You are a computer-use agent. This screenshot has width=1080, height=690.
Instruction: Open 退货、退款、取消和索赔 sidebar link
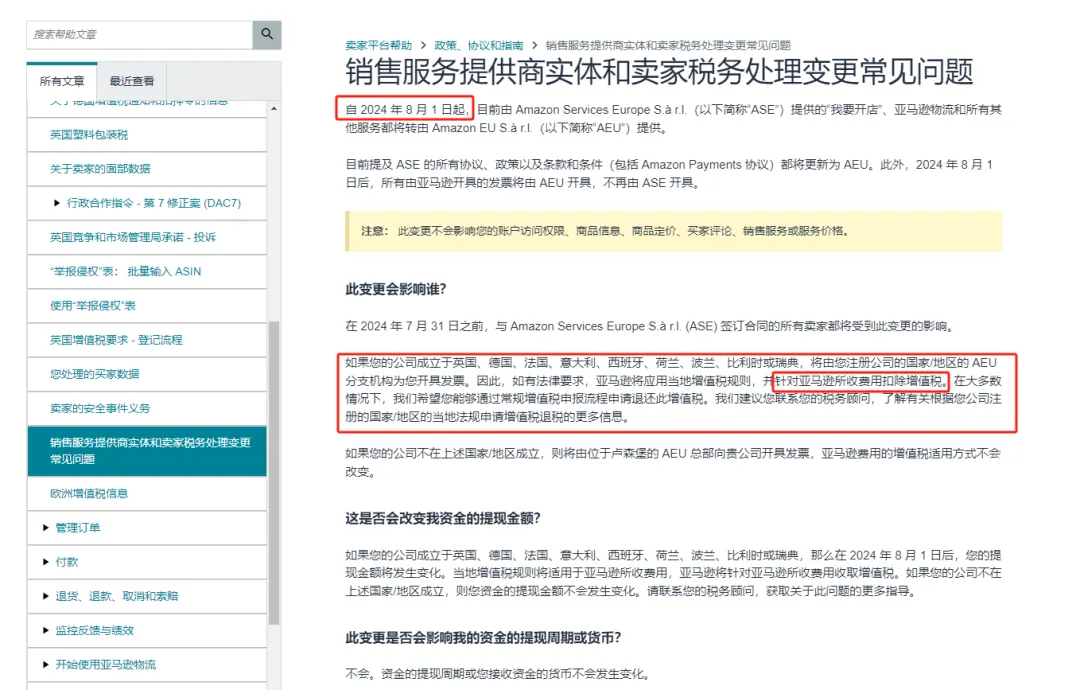(116, 596)
